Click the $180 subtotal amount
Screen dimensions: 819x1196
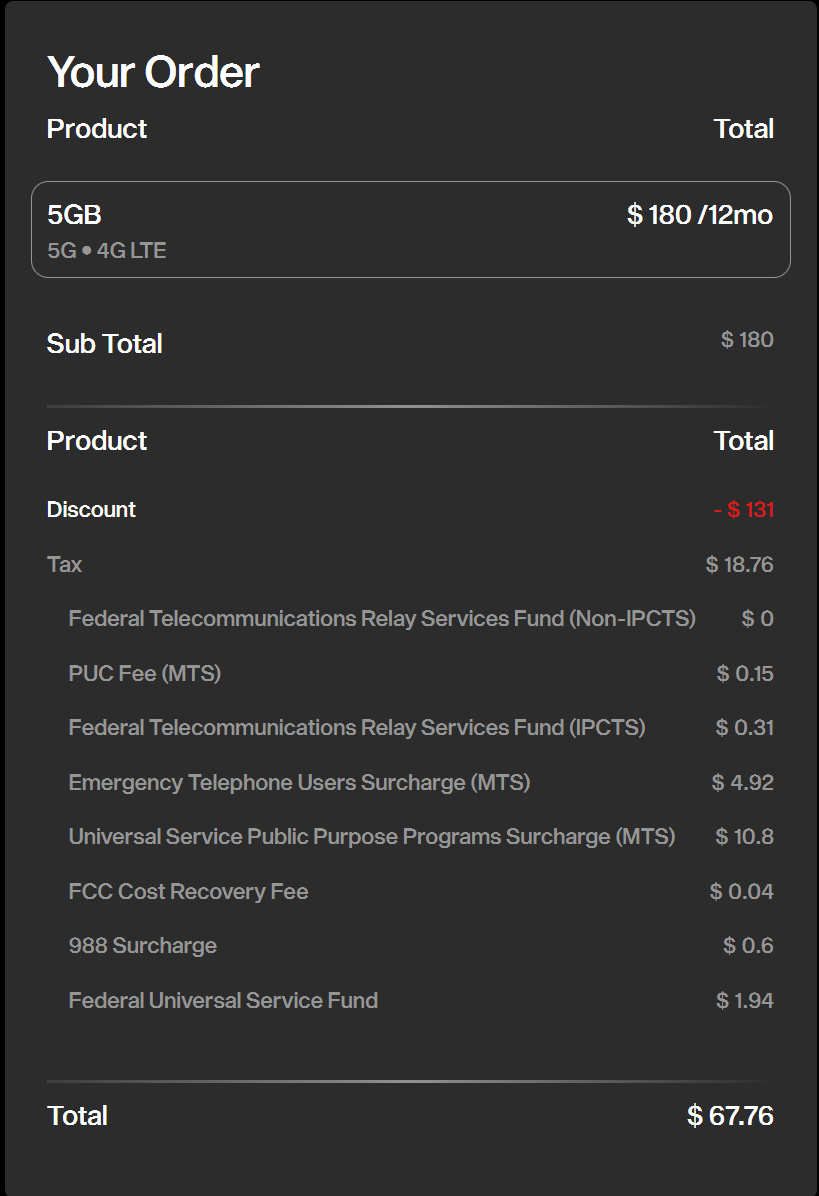pos(747,340)
